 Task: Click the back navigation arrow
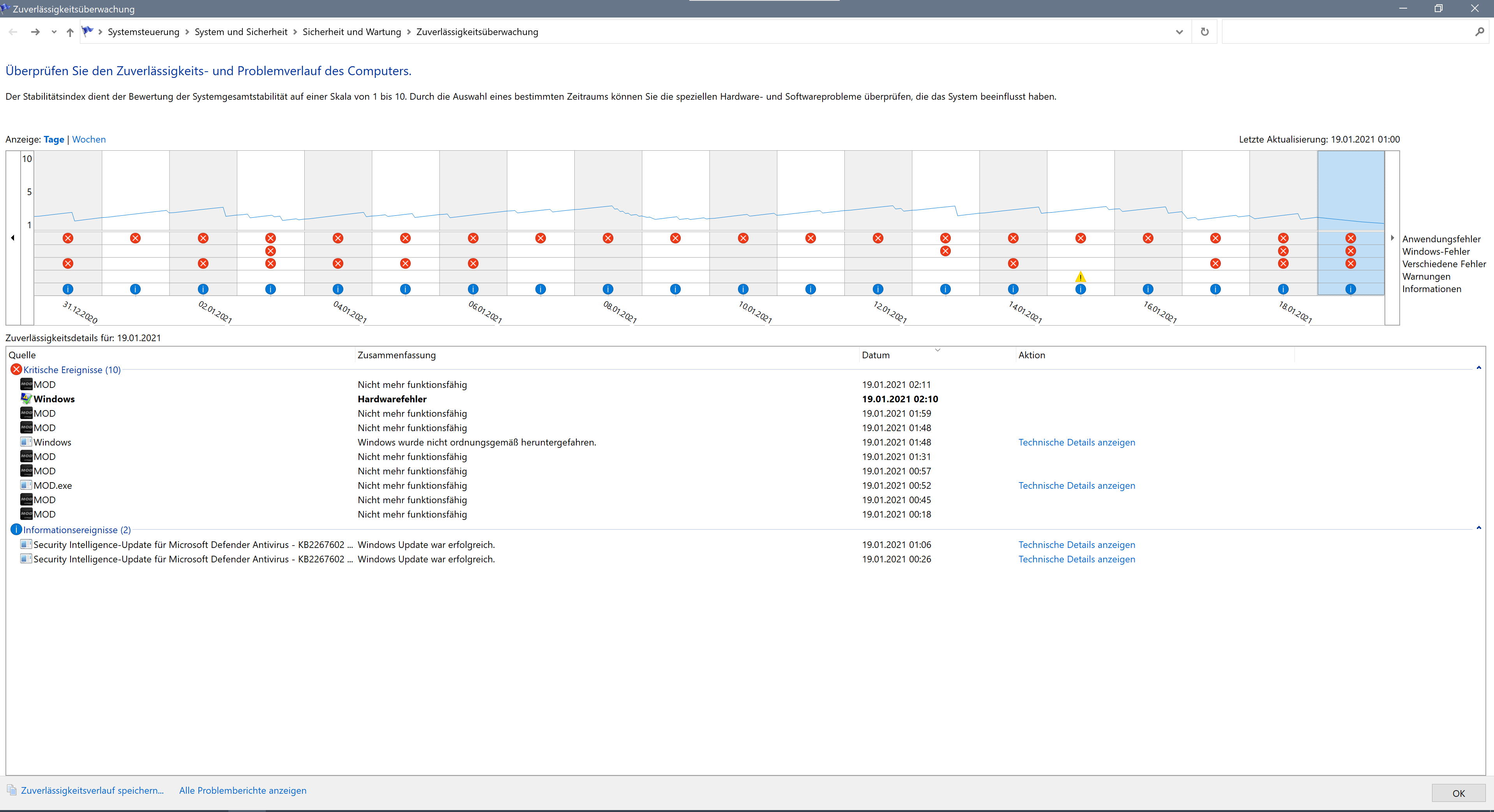click(13, 32)
